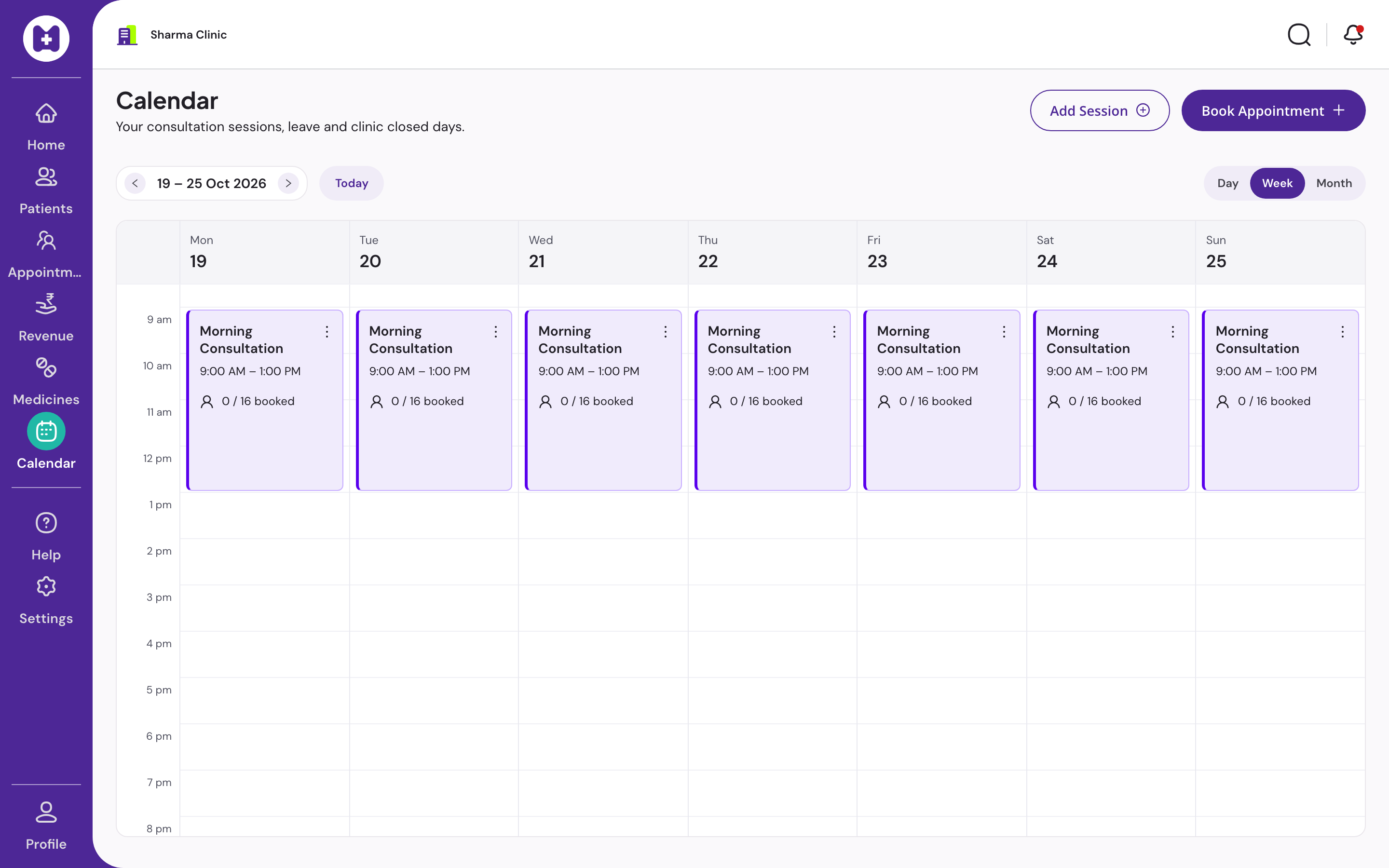The height and width of the screenshot is (868, 1389).
Task: Open Profile at sidebar bottom
Action: click(46, 826)
